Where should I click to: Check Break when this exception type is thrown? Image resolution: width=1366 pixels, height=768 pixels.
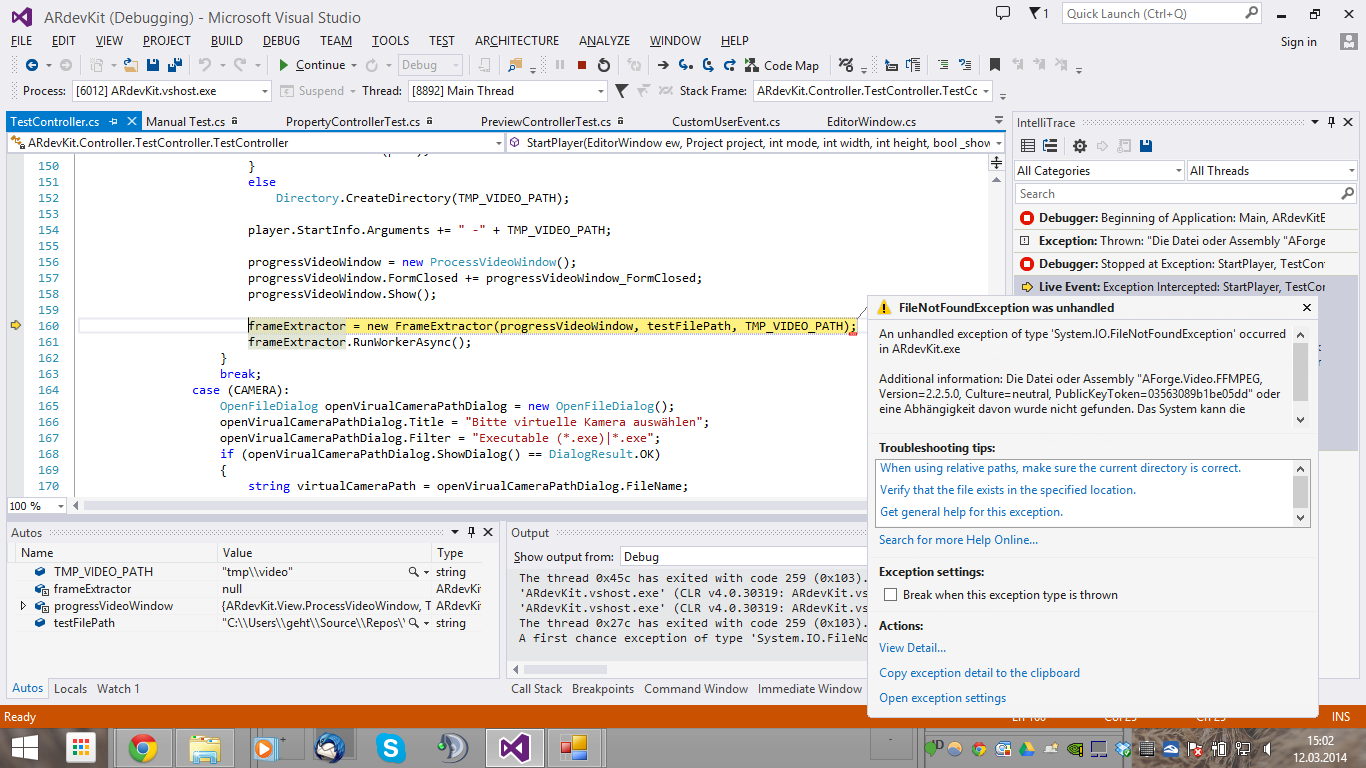click(891, 595)
